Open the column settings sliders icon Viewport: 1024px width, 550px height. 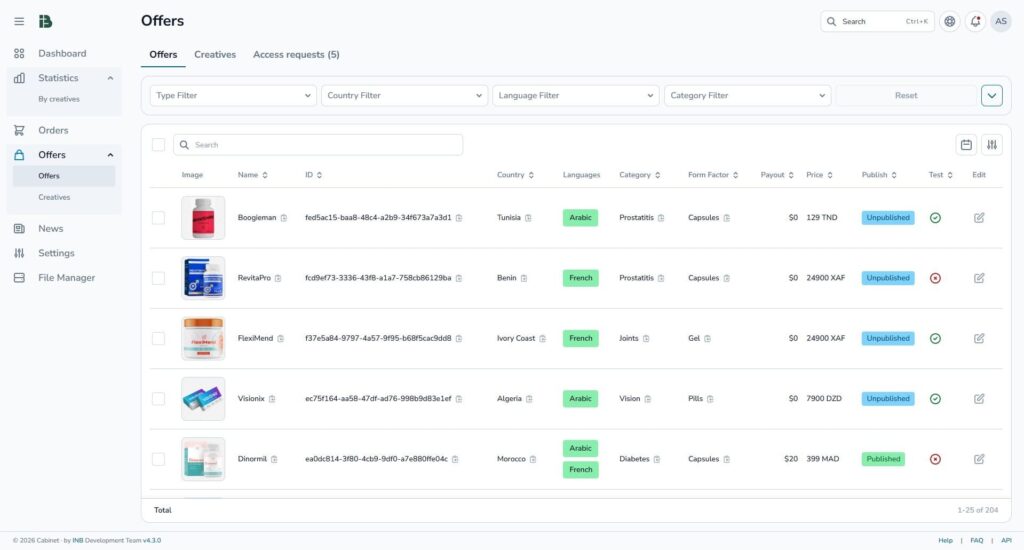click(x=991, y=145)
